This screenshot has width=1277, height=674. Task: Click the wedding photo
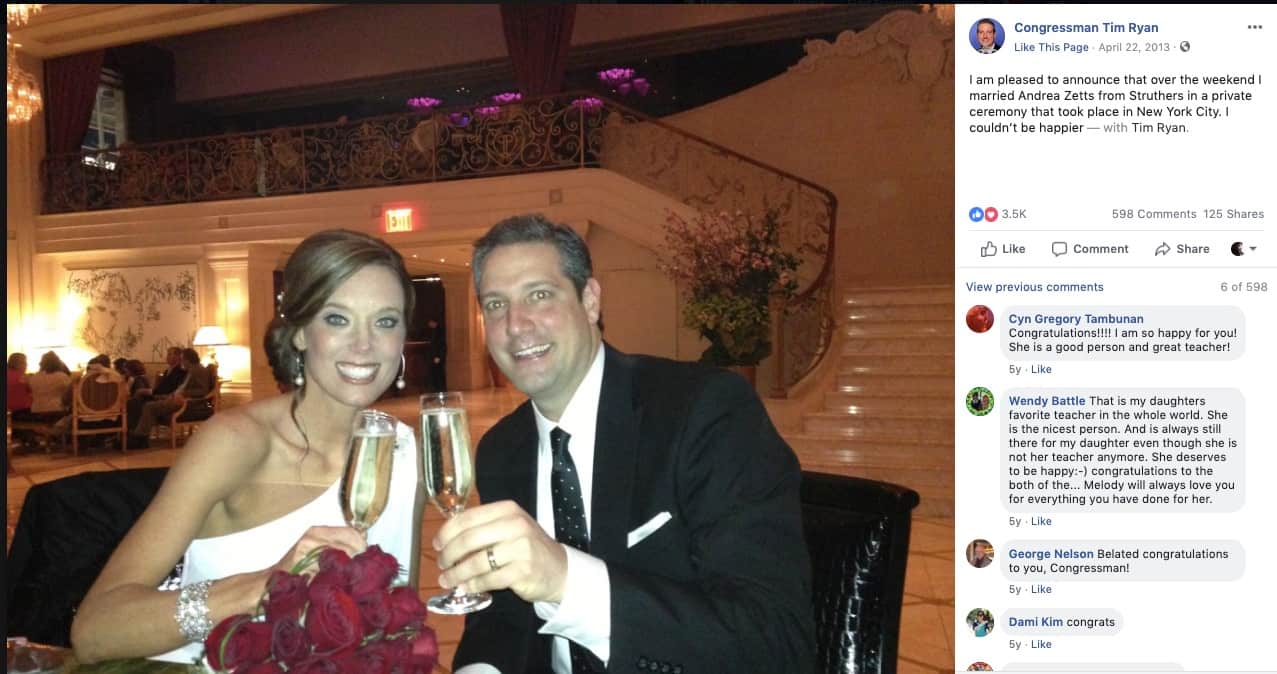click(480, 338)
